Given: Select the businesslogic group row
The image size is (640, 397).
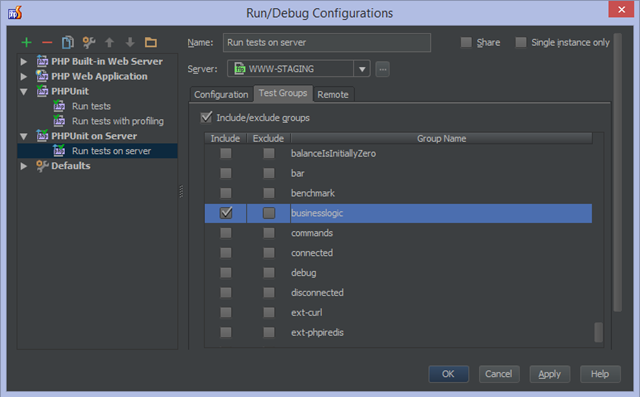Looking at the screenshot, I should click(x=398, y=213).
